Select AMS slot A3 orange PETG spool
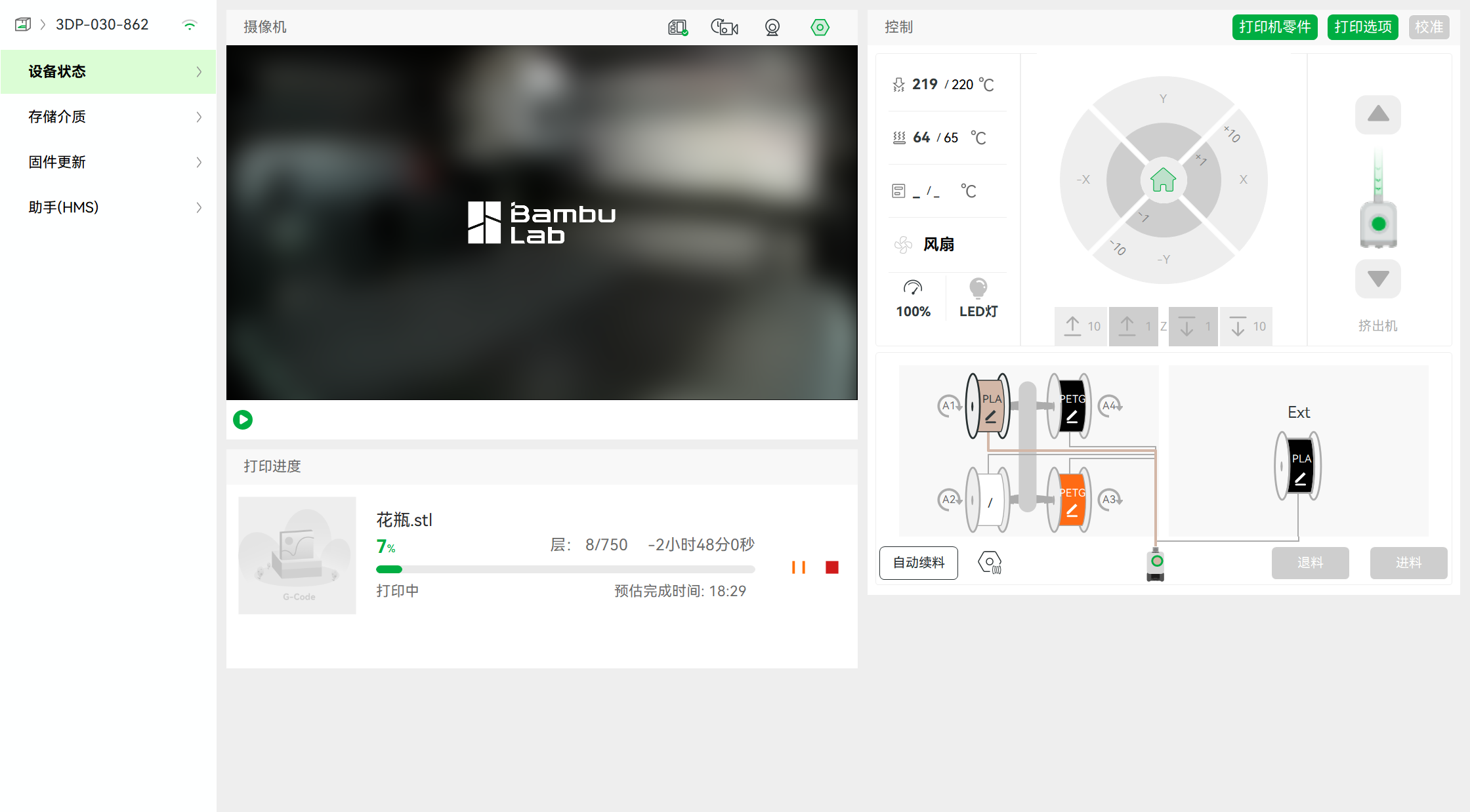Image resolution: width=1470 pixels, height=812 pixels. coord(1069,500)
